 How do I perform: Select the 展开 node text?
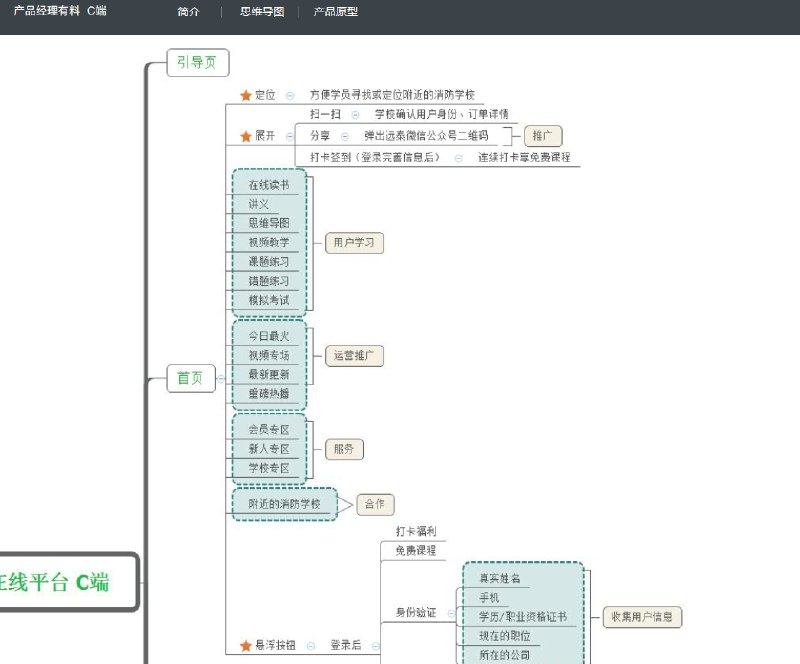265,136
